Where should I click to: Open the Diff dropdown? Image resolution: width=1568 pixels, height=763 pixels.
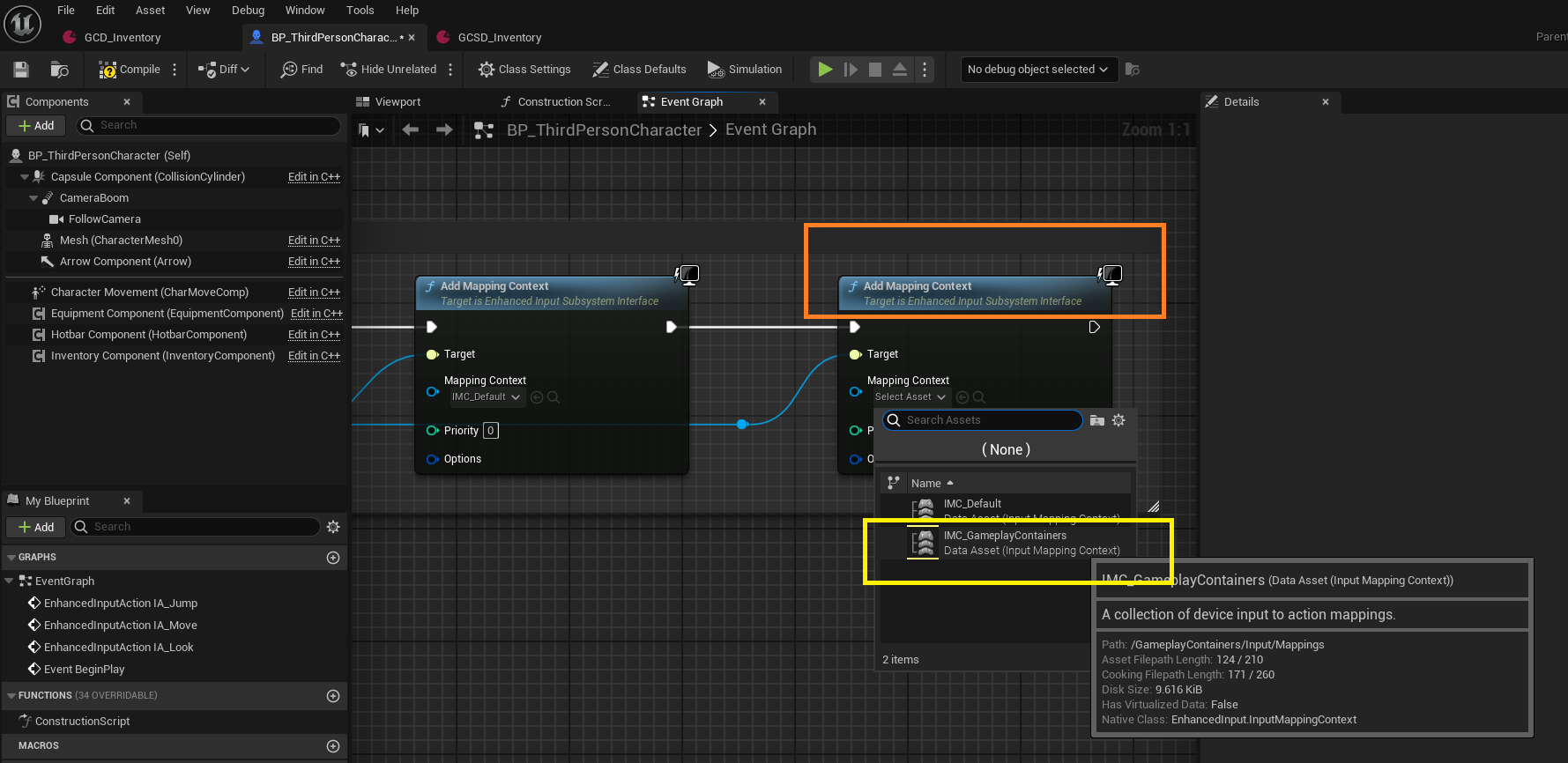pos(224,70)
